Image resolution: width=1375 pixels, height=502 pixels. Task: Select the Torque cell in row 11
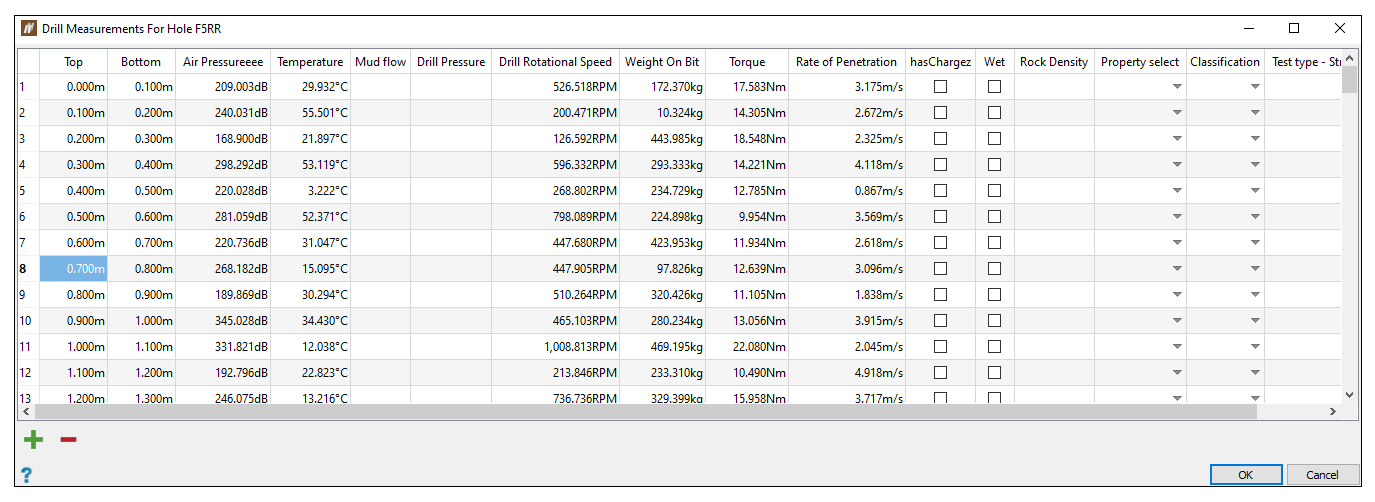pos(746,347)
